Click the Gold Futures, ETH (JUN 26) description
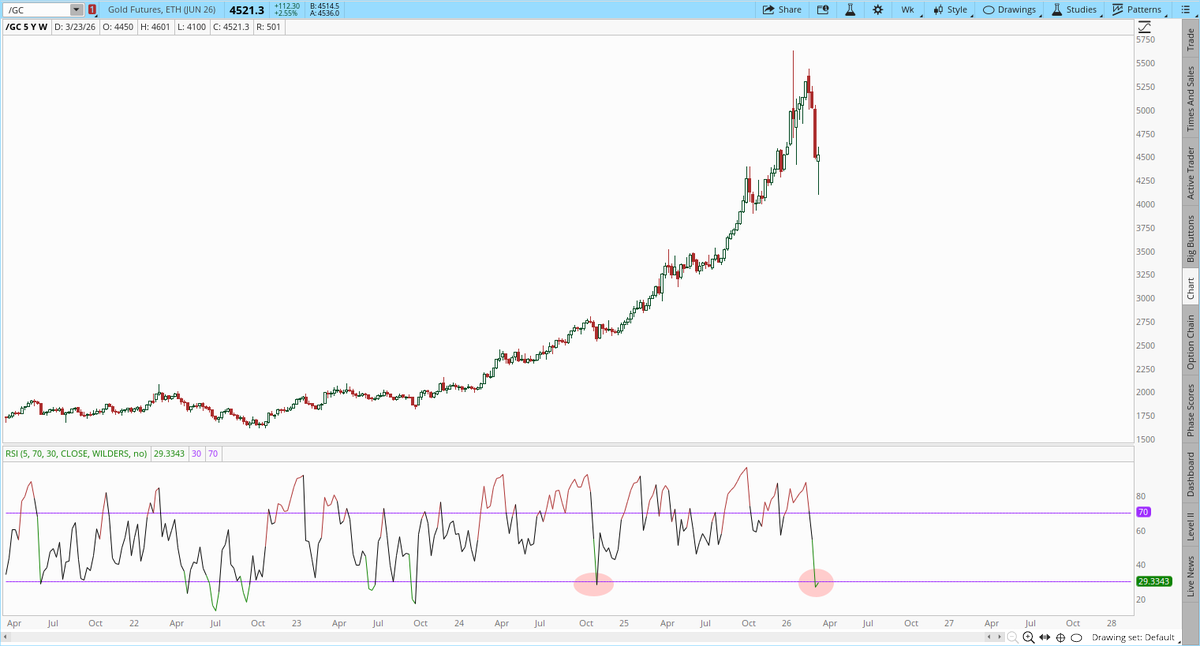Image resolution: width=1200 pixels, height=646 pixels. (161, 9)
